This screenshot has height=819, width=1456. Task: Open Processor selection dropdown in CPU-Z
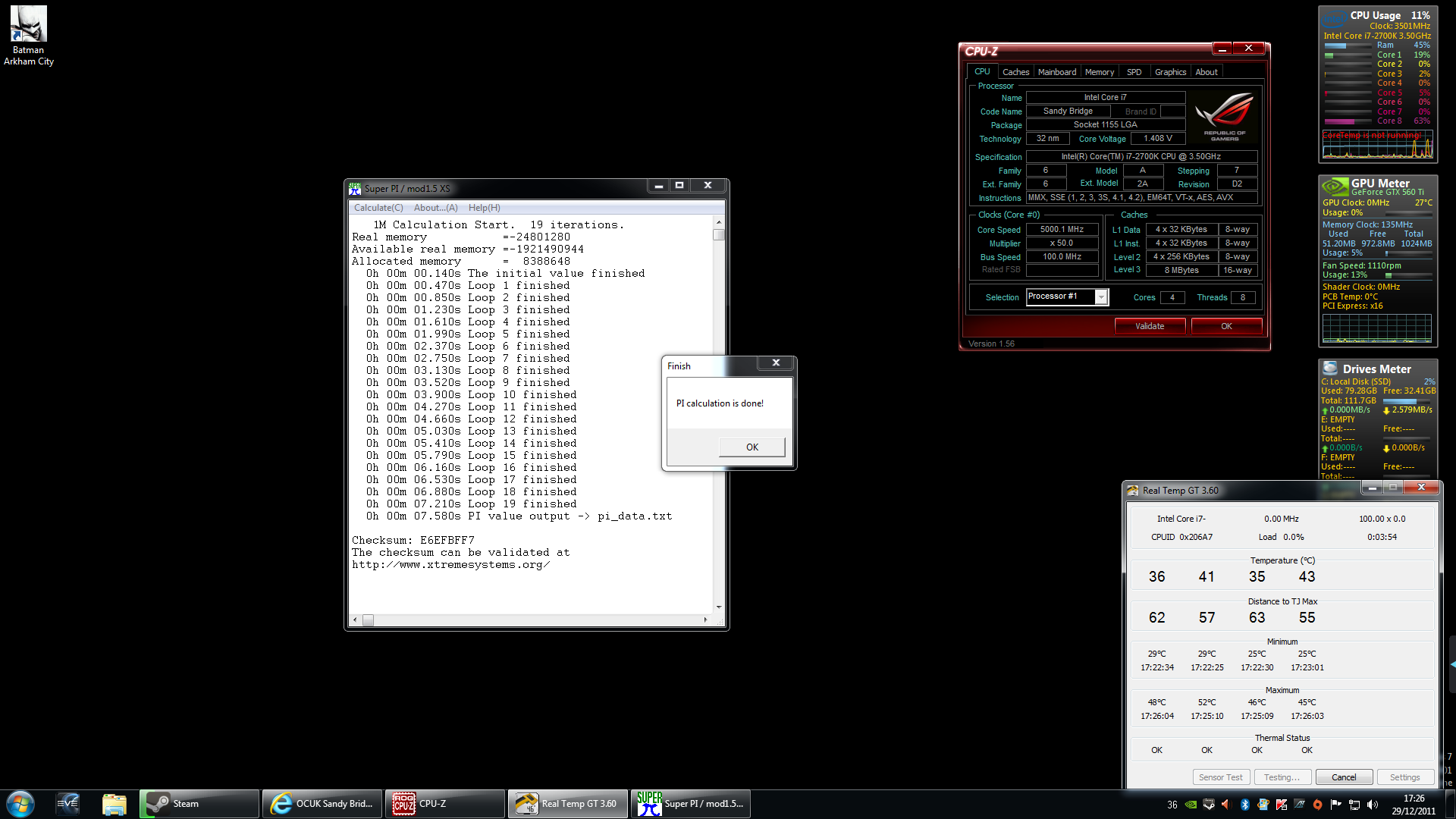1100,297
